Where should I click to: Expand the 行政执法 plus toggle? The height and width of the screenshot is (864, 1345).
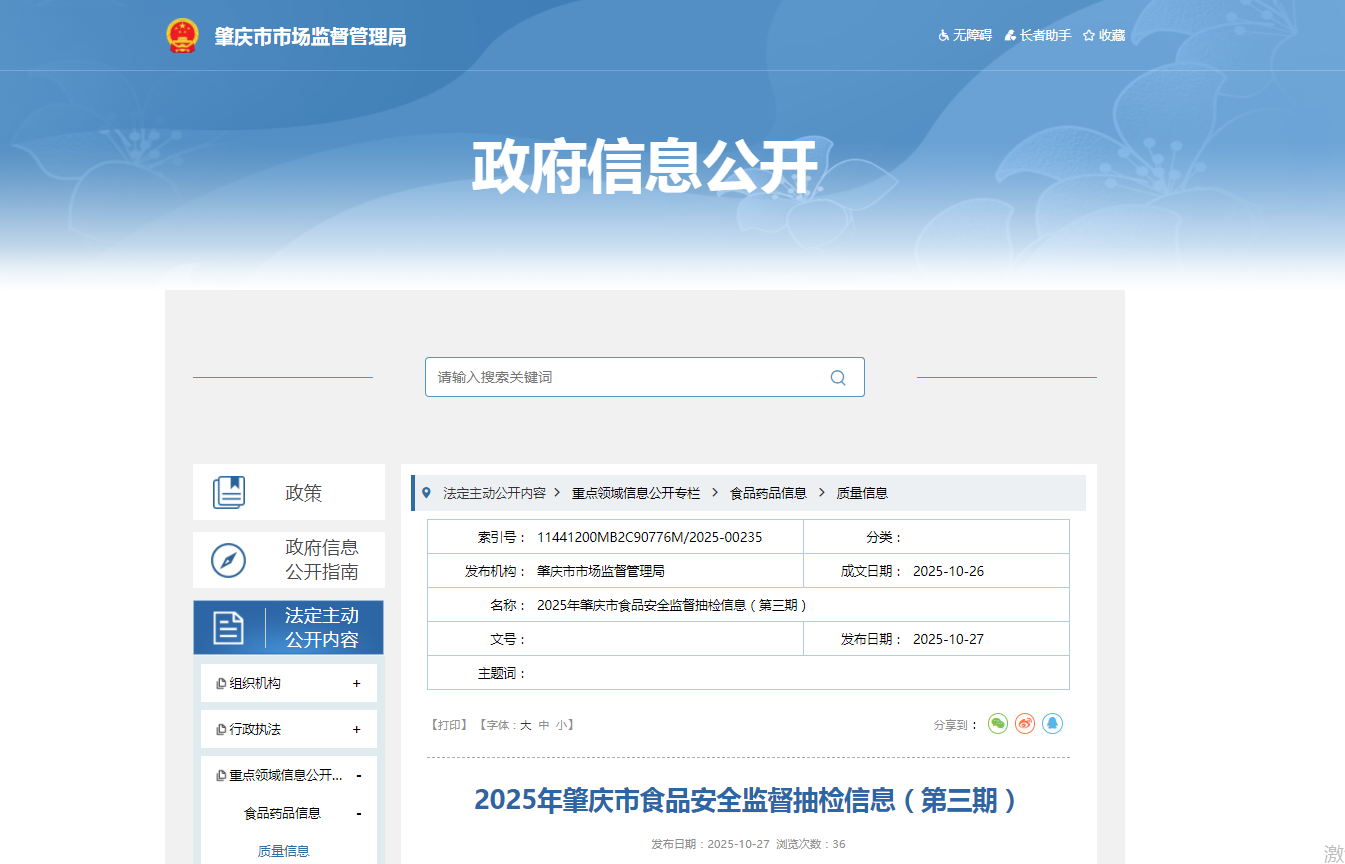[356, 730]
